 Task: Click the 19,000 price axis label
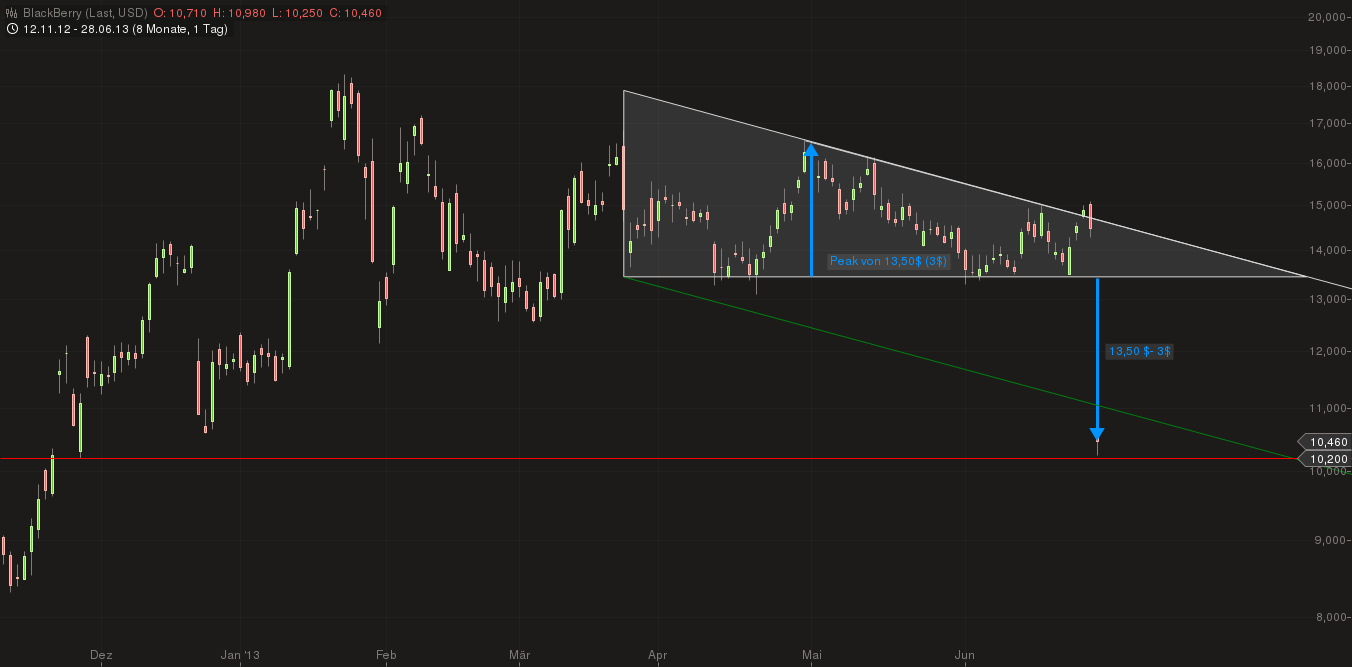(x=1328, y=50)
